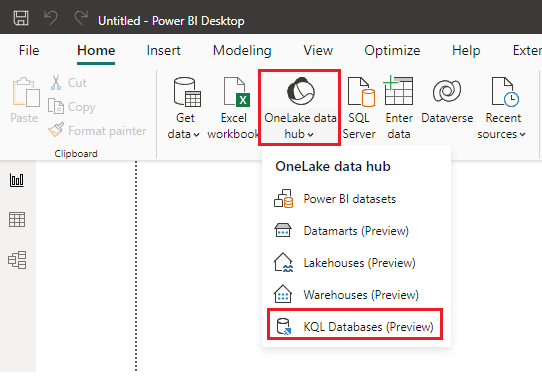
Task: Click the Save icon in title bar
Action: click(x=21, y=18)
